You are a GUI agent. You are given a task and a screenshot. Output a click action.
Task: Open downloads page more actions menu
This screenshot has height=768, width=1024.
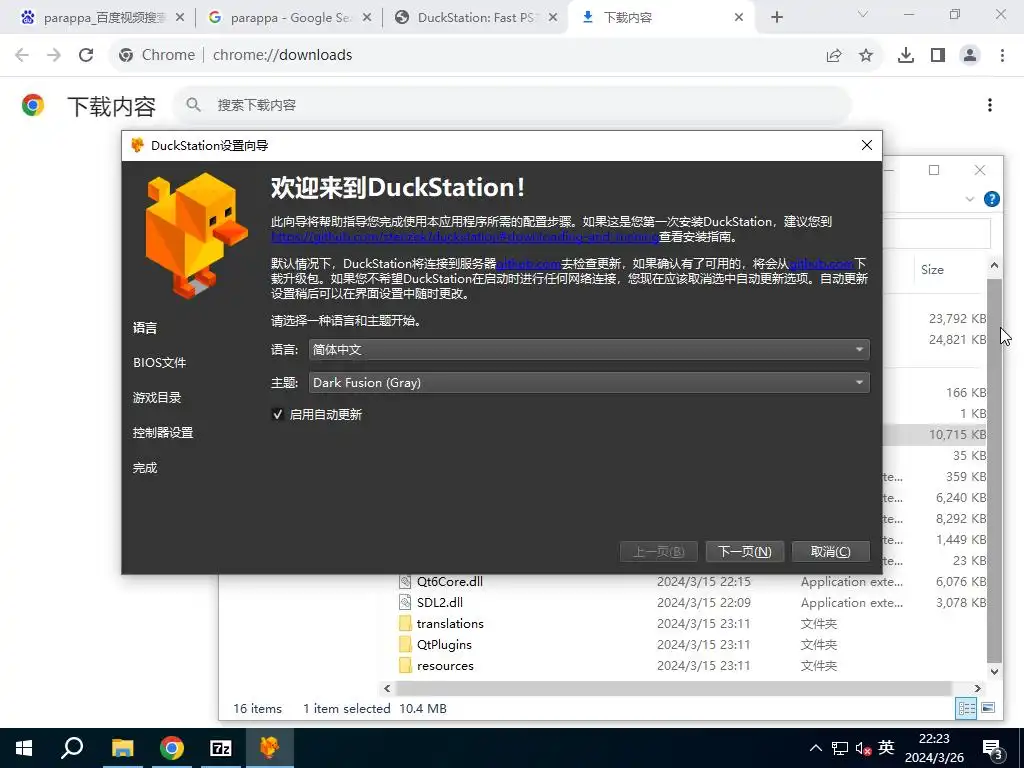point(990,105)
